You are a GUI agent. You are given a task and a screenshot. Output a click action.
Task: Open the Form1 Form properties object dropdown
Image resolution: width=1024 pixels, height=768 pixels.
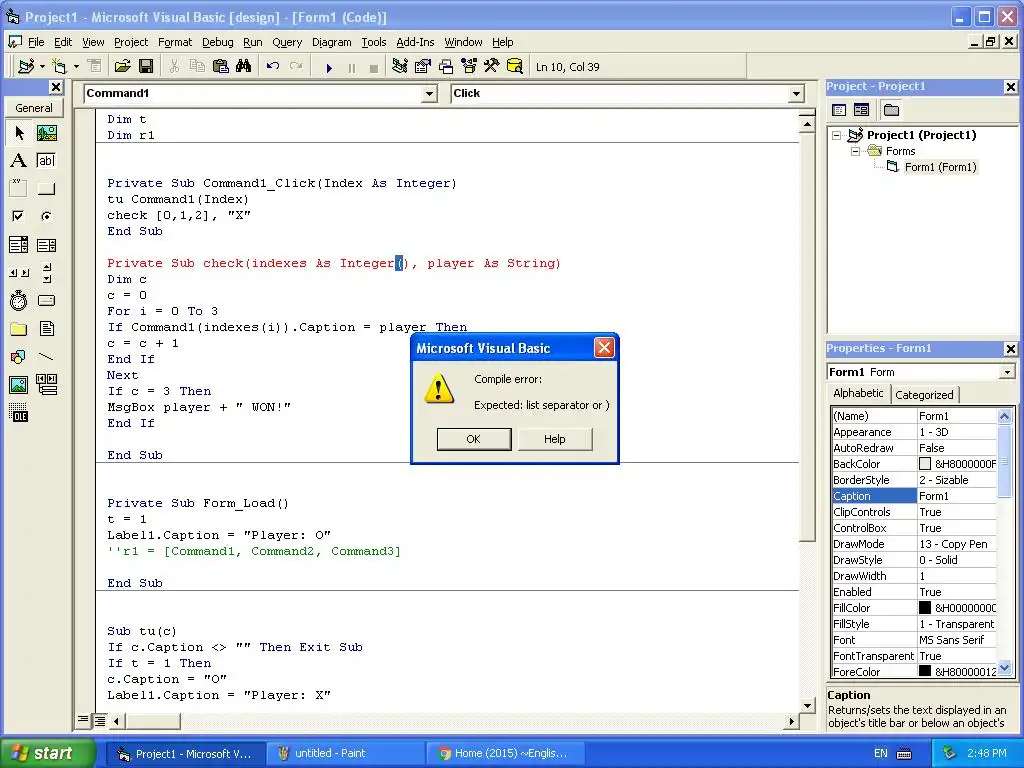coord(1008,372)
